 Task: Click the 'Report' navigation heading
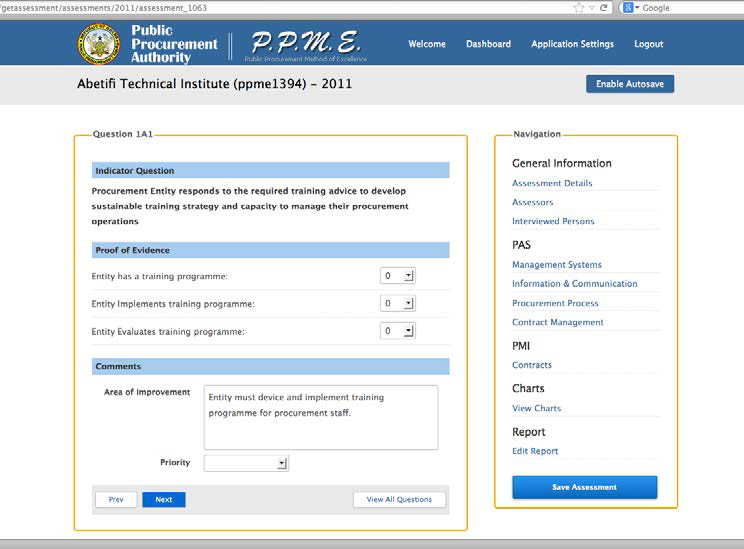tap(529, 432)
